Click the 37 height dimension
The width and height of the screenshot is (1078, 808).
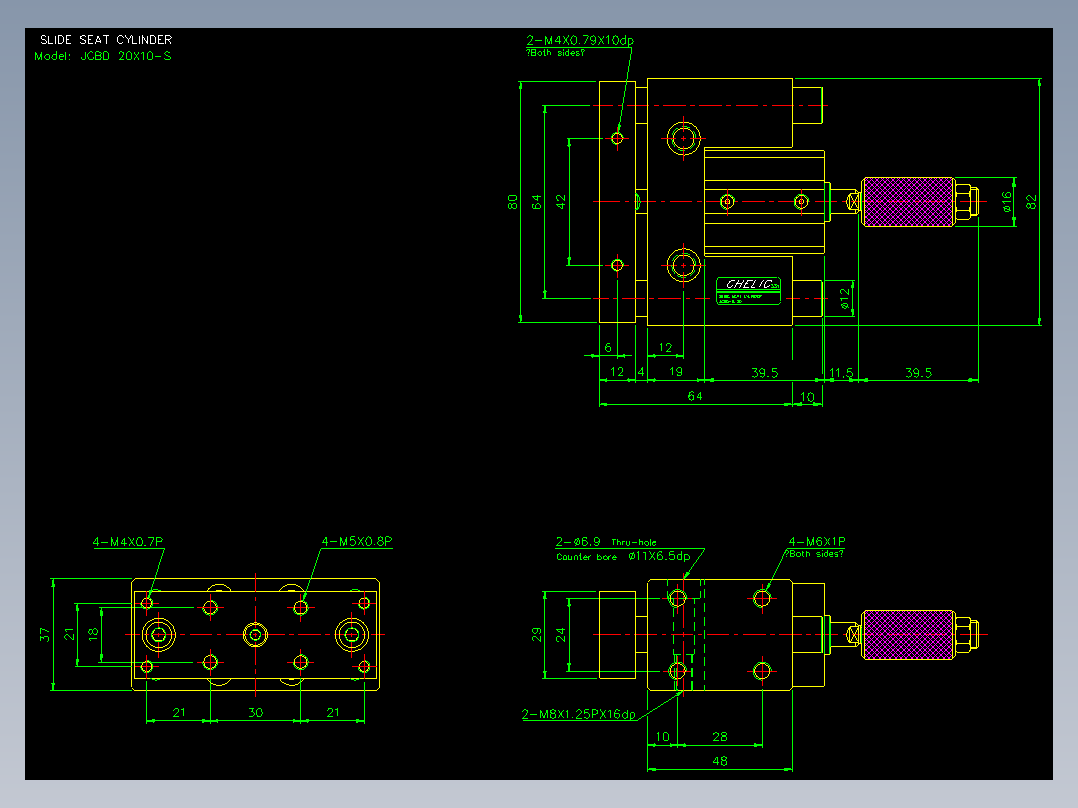45,635
